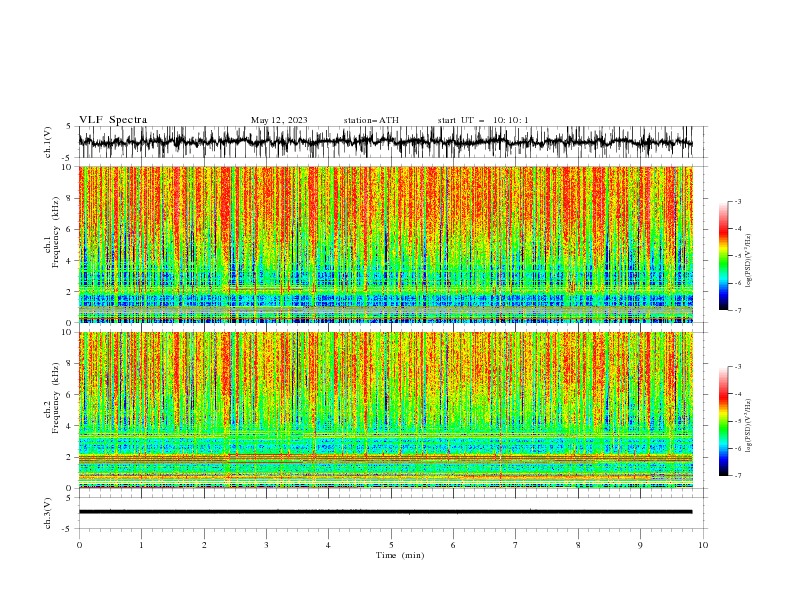Click the "5" tick on the time axis
Screen dimensions: 792x612
391,545
